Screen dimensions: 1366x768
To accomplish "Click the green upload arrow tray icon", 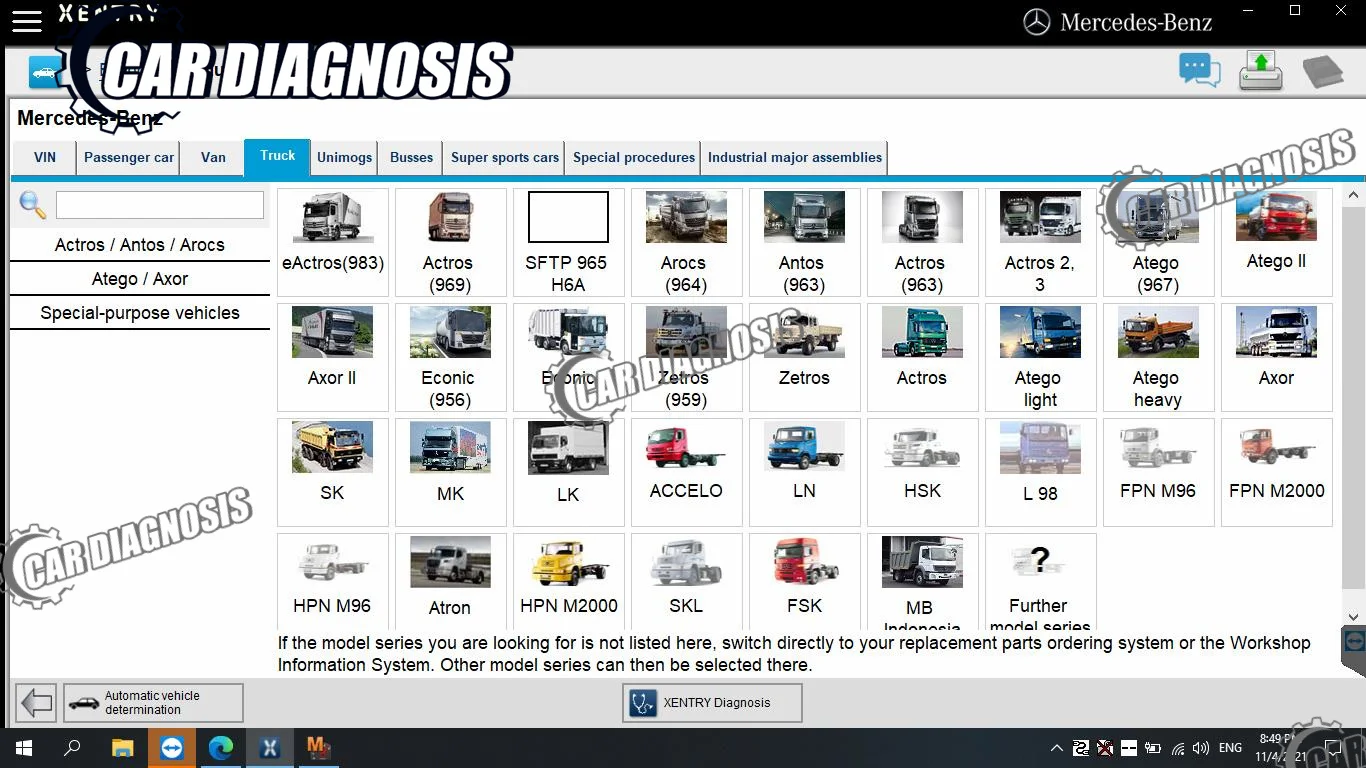I will click(x=1260, y=71).
